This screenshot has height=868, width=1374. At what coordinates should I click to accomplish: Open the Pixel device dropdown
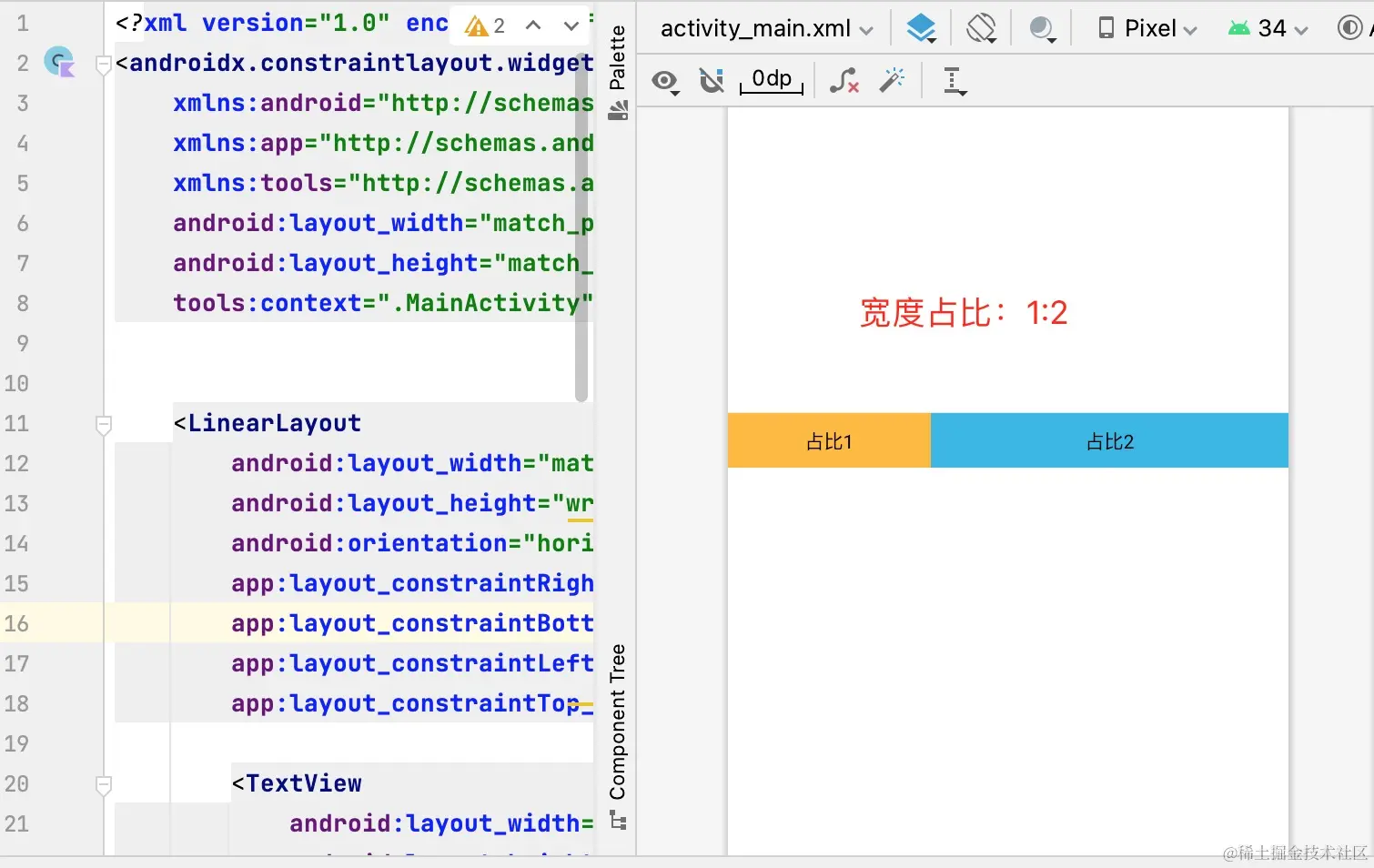pos(1147,29)
